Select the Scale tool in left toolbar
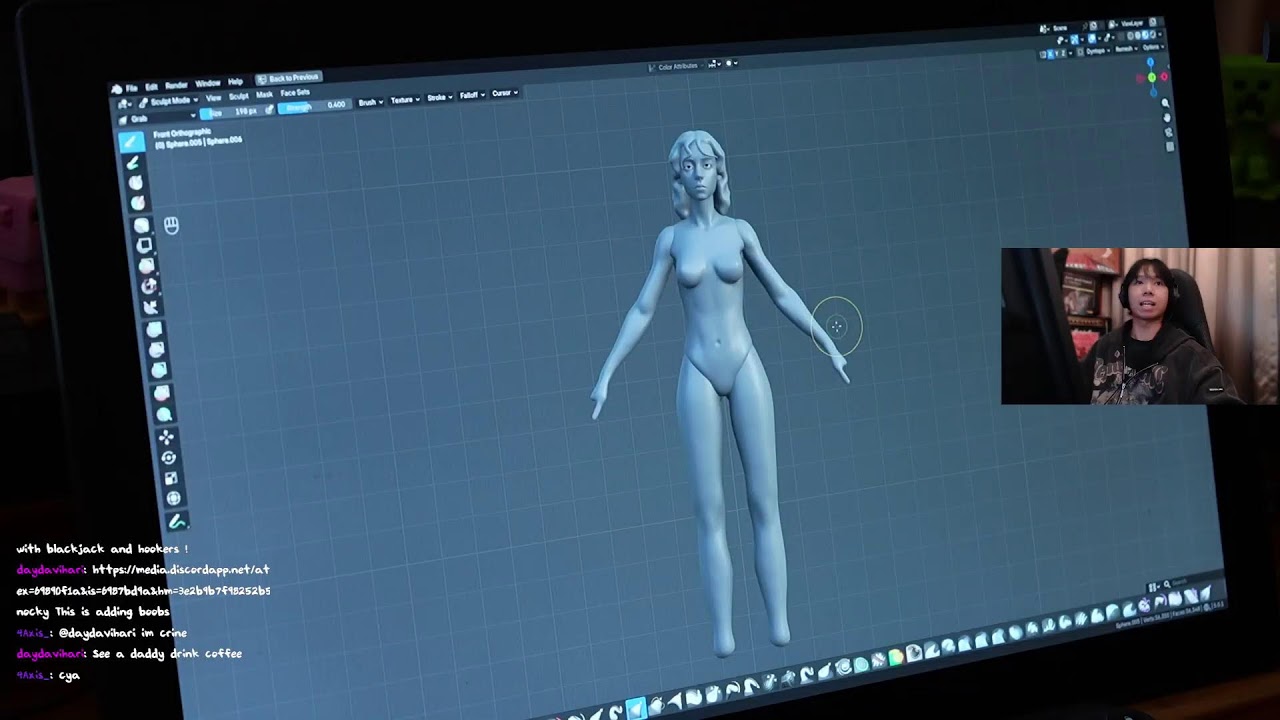 click(170, 478)
